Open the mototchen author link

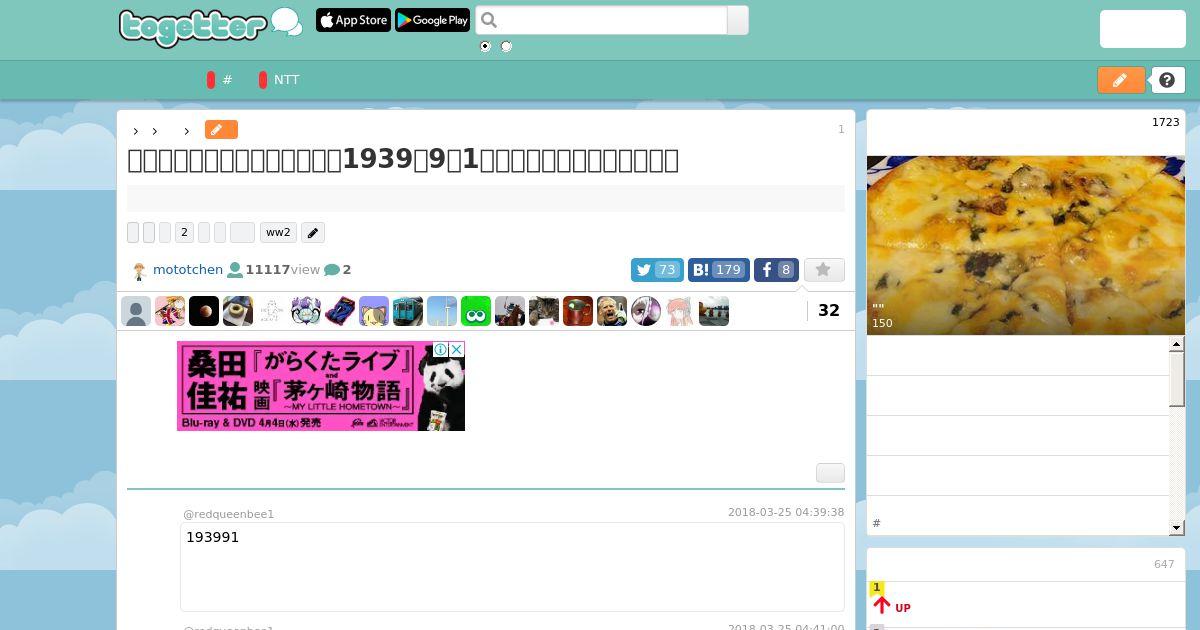pos(188,270)
